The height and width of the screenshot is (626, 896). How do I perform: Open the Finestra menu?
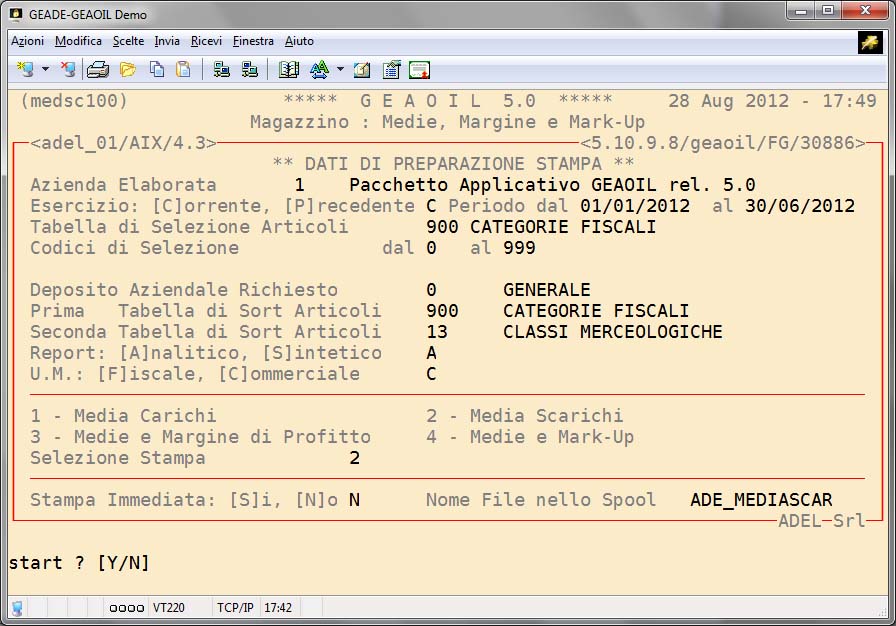[x=253, y=41]
